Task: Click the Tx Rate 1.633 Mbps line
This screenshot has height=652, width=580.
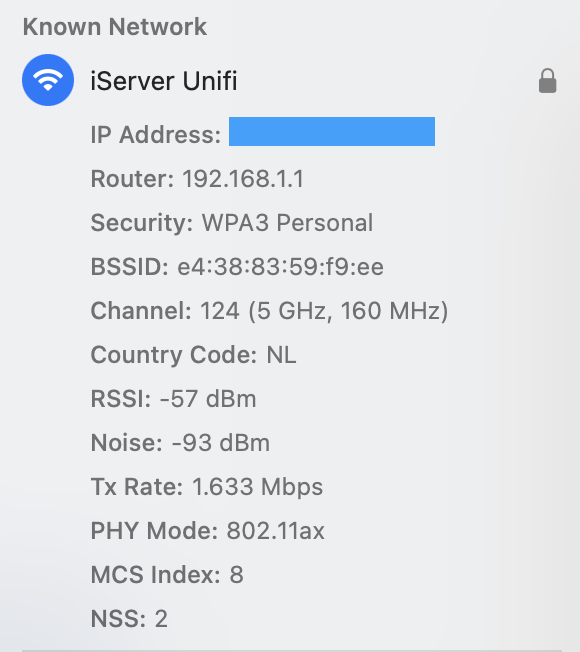Action: [207, 487]
